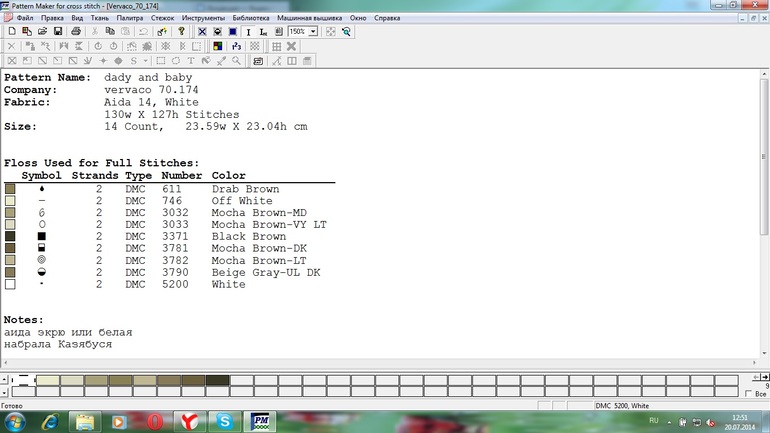Toggle the crossed-stitch X view mode button
Viewport: 770px width, 433px height.
[x=202, y=31]
